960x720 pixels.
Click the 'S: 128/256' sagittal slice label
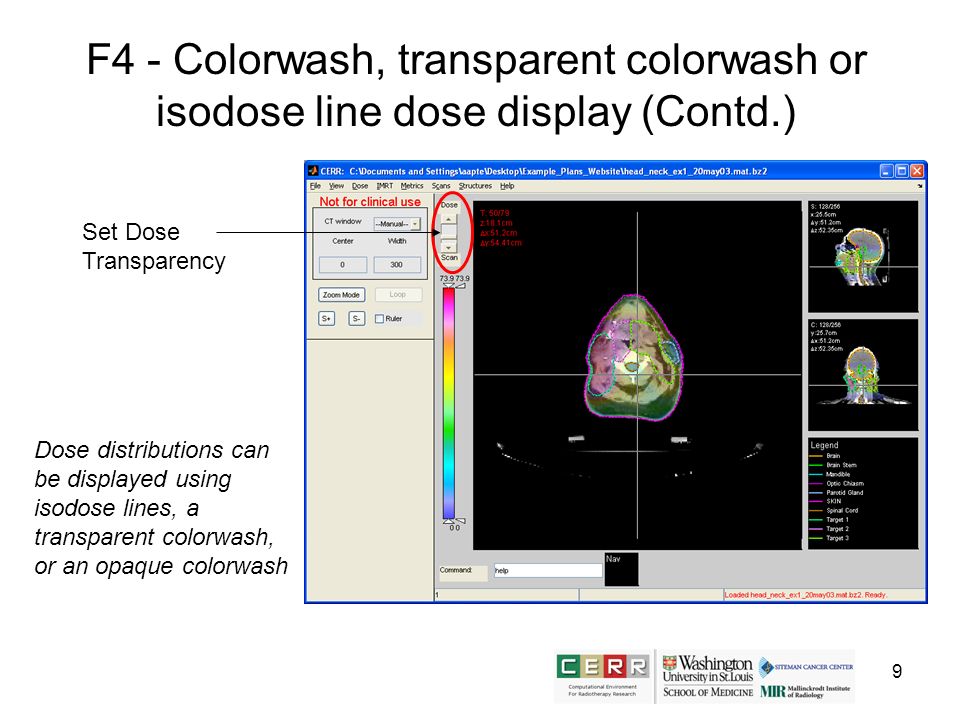point(824,207)
